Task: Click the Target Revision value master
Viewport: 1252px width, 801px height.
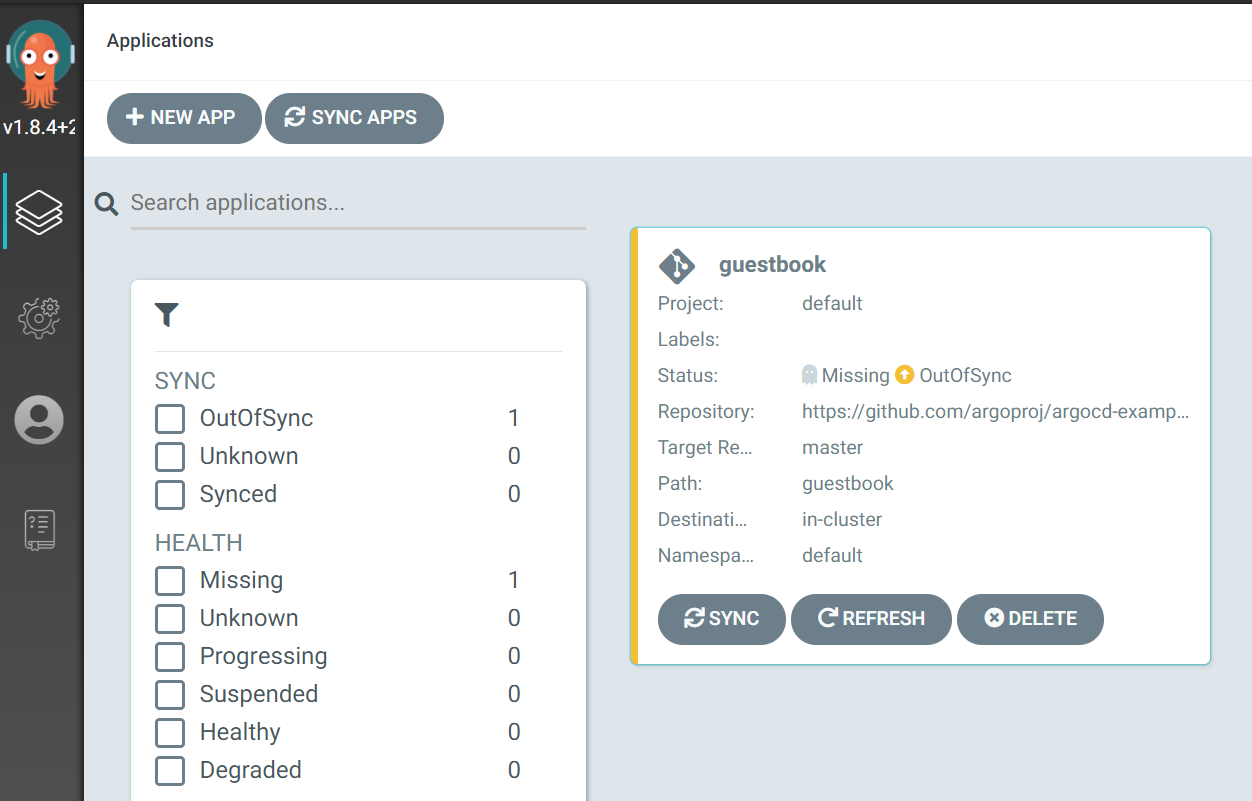Action: pyautogui.click(x=832, y=447)
